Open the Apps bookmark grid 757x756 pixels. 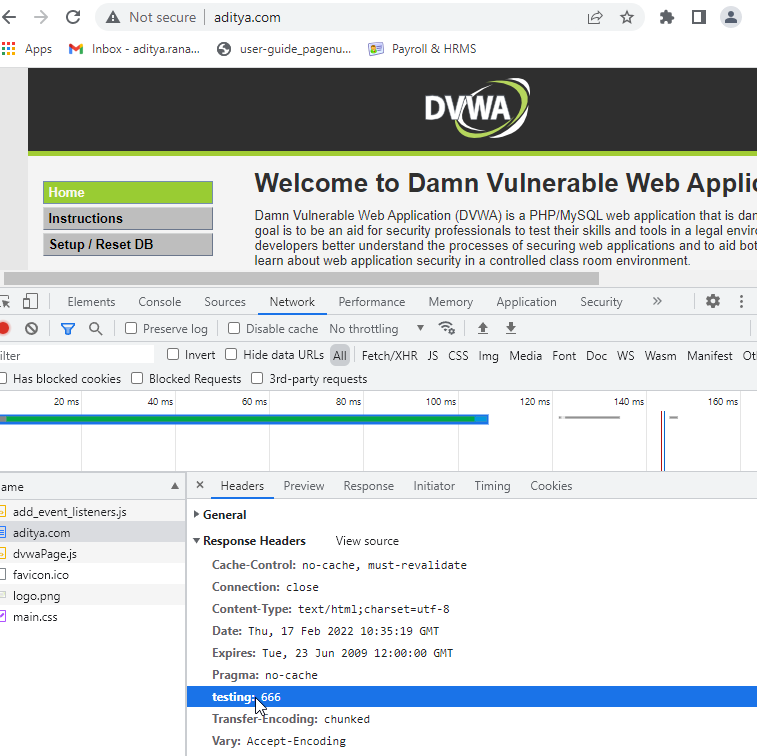[x=27, y=49]
